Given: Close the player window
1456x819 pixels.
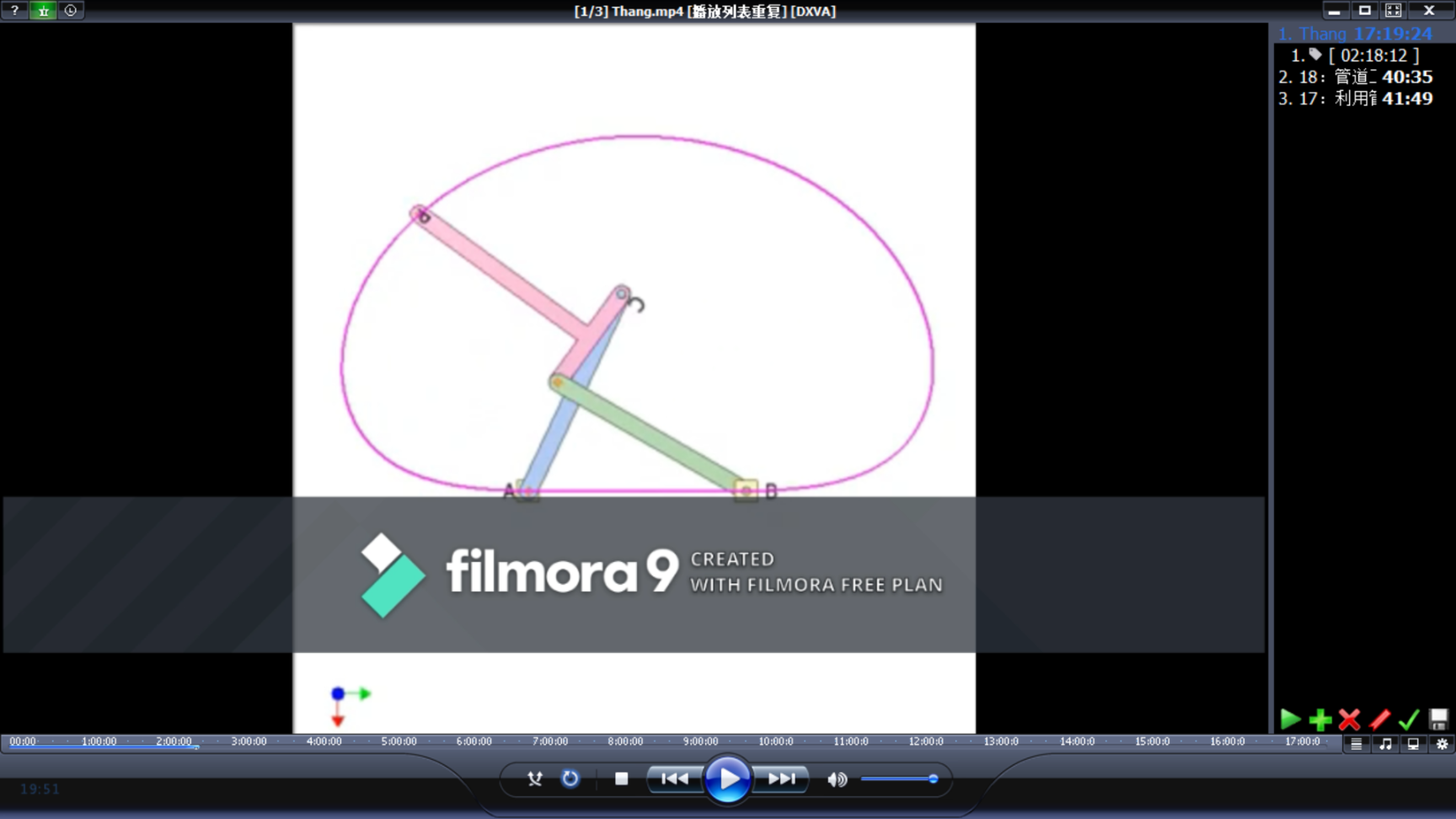Looking at the screenshot, I should pyautogui.click(x=1429, y=10).
